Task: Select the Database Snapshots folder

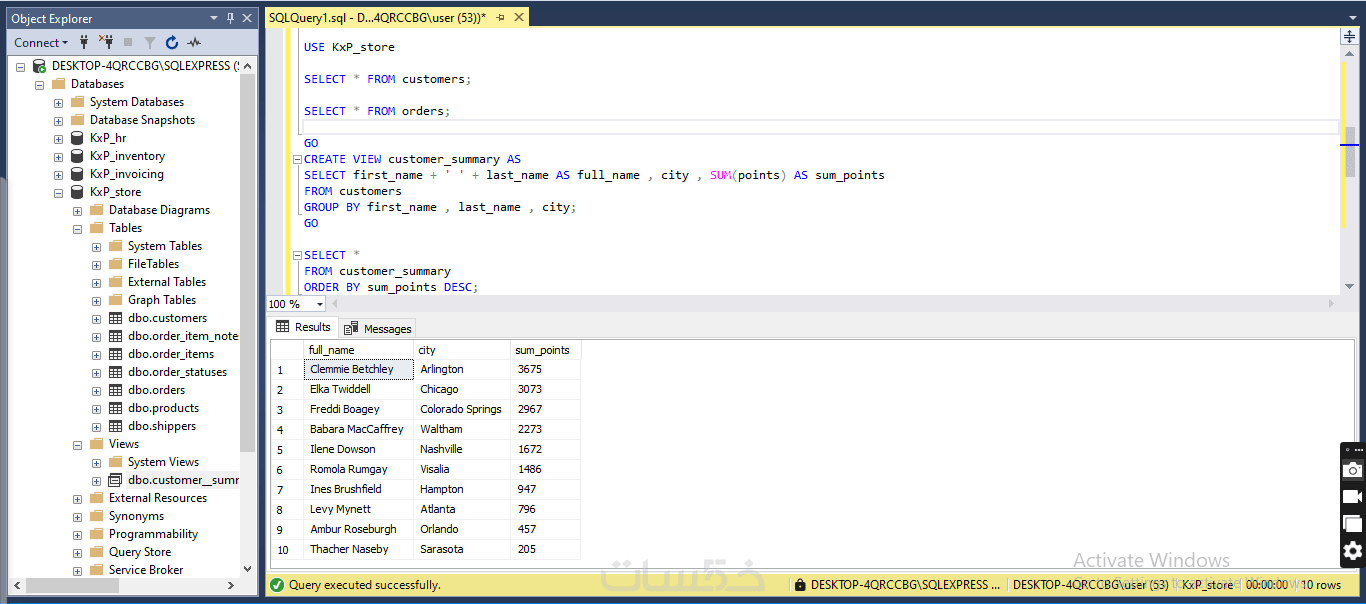Action: (142, 120)
